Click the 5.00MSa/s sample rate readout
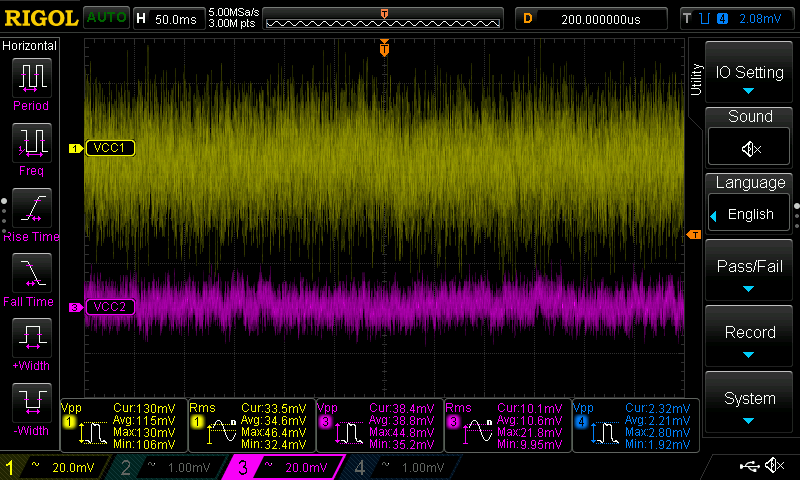Screen dimensions: 800x480 click(234, 12)
